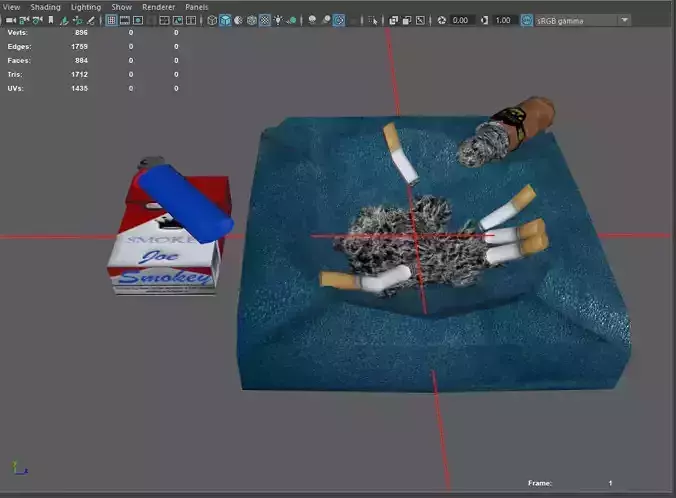Open the Renderer menu
This screenshot has height=498, width=676.
pyautogui.click(x=159, y=7)
